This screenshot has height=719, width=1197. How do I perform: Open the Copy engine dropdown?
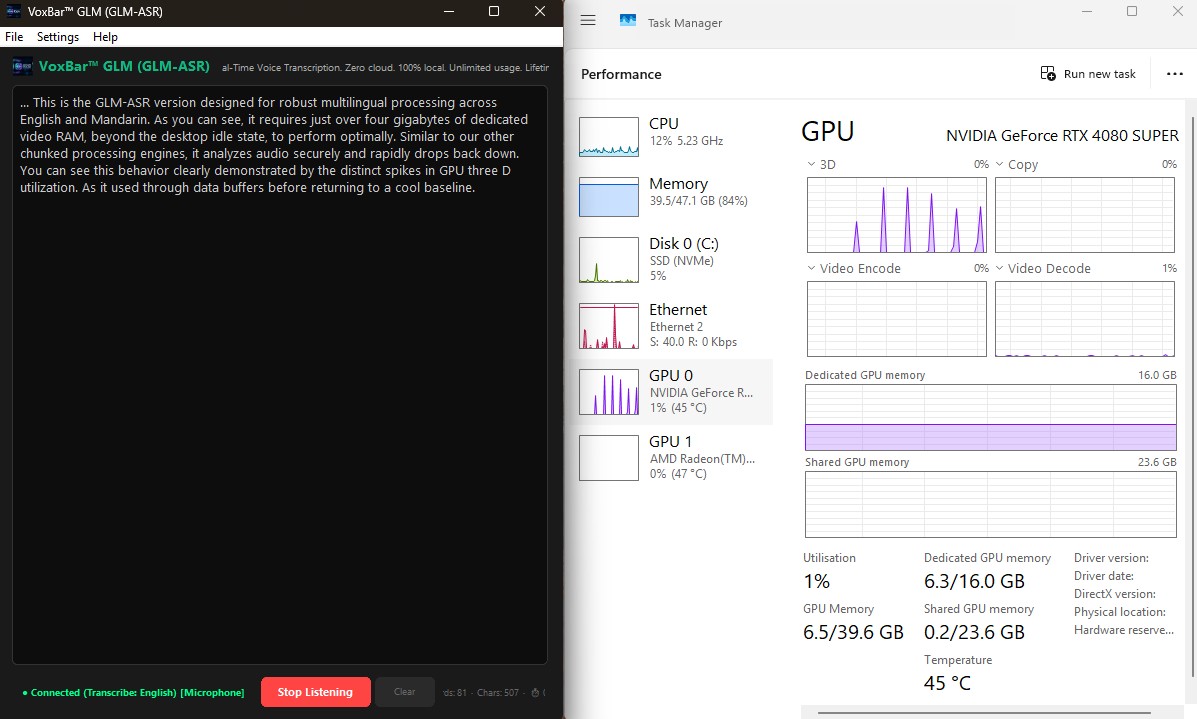(x=1000, y=163)
